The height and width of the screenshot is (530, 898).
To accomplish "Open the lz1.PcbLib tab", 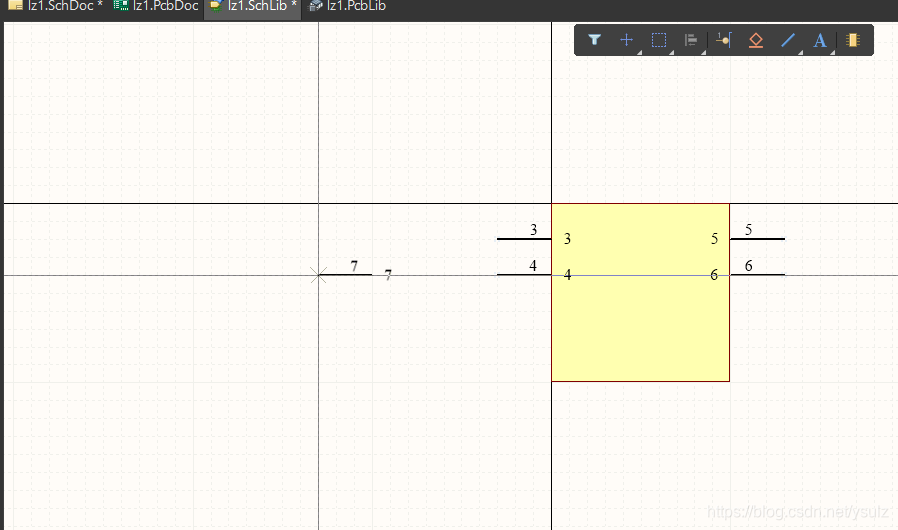I will [347, 6].
